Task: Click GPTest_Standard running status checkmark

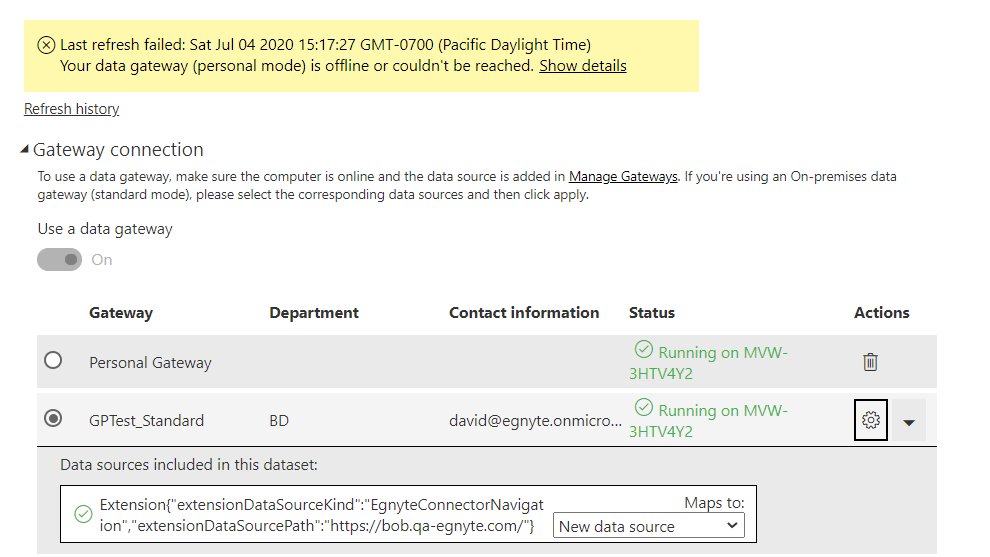Action: (x=643, y=407)
